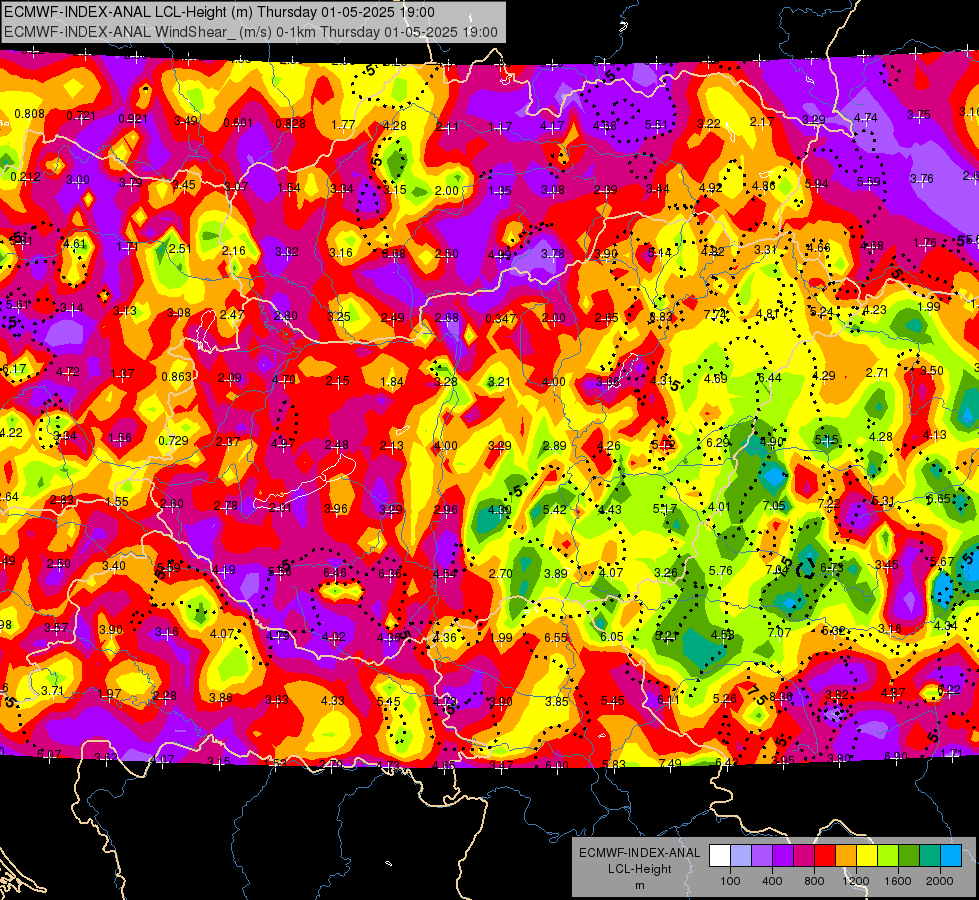Click the legend tick label 1200
The image size is (979, 900).
tap(856, 881)
